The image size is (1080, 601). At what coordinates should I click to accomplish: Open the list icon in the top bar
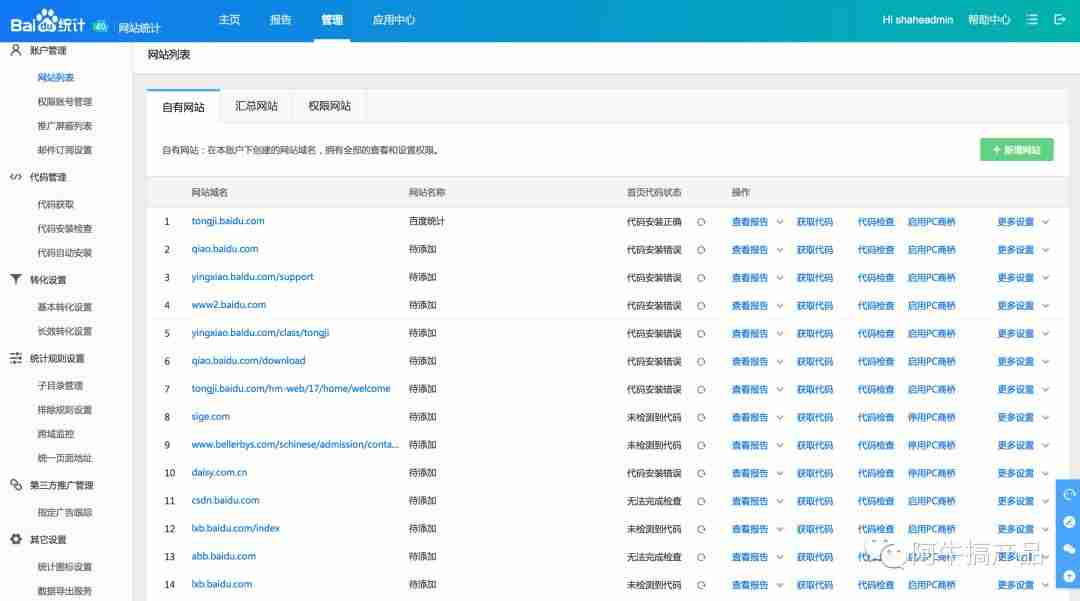1032,19
